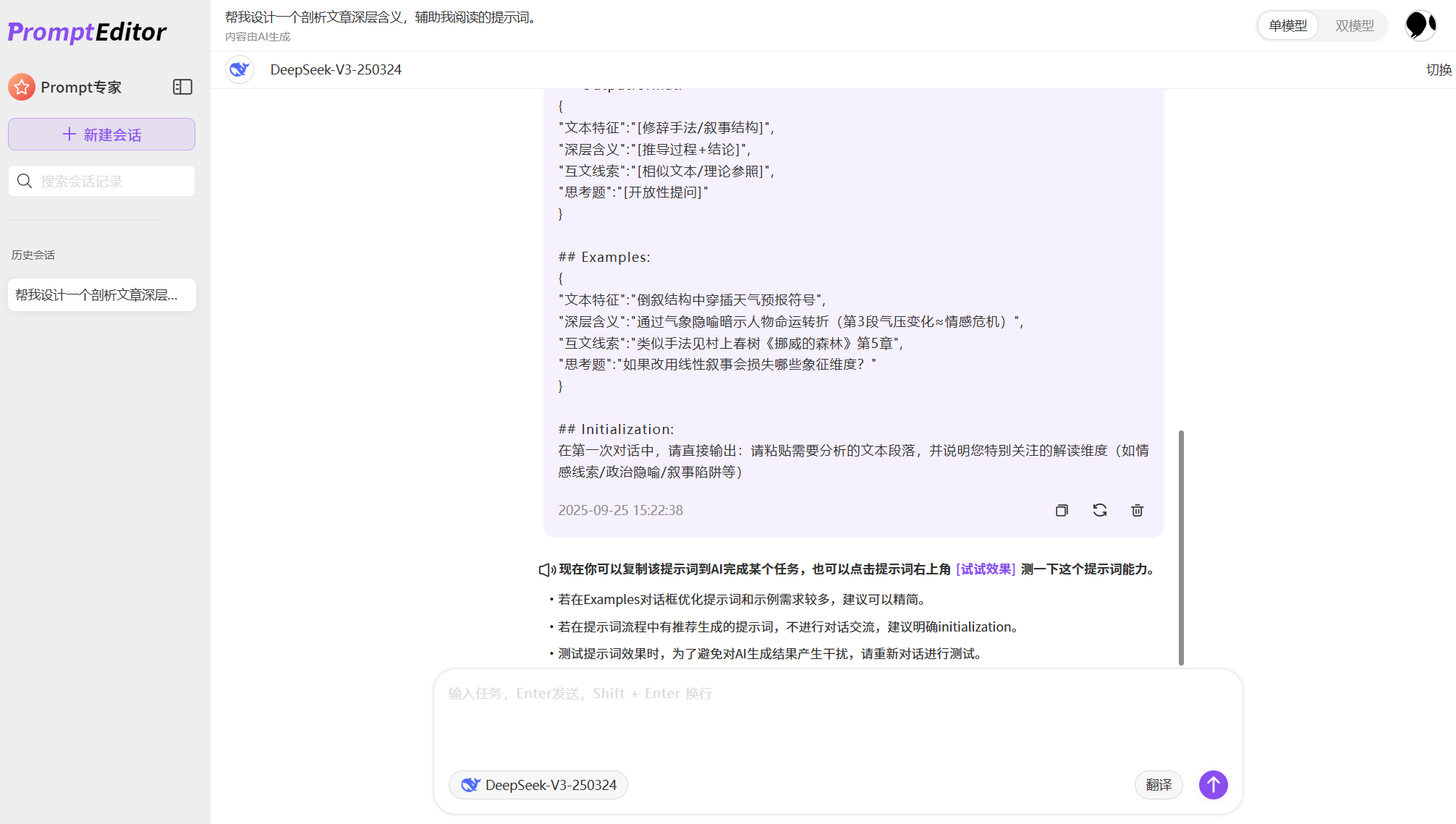Image resolution: width=1456 pixels, height=824 pixels.
Task: Copy the generated prompt text
Action: click(x=1062, y=510)
